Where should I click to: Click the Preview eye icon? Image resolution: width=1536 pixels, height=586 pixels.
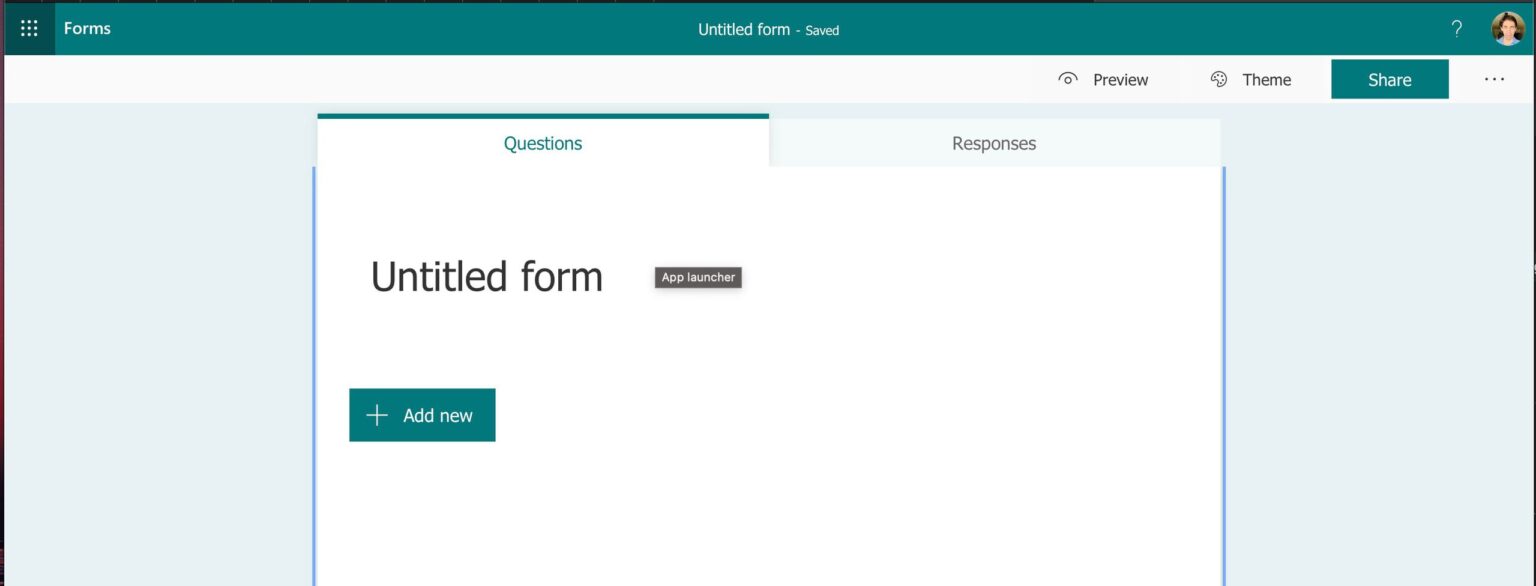[1067, 78]
